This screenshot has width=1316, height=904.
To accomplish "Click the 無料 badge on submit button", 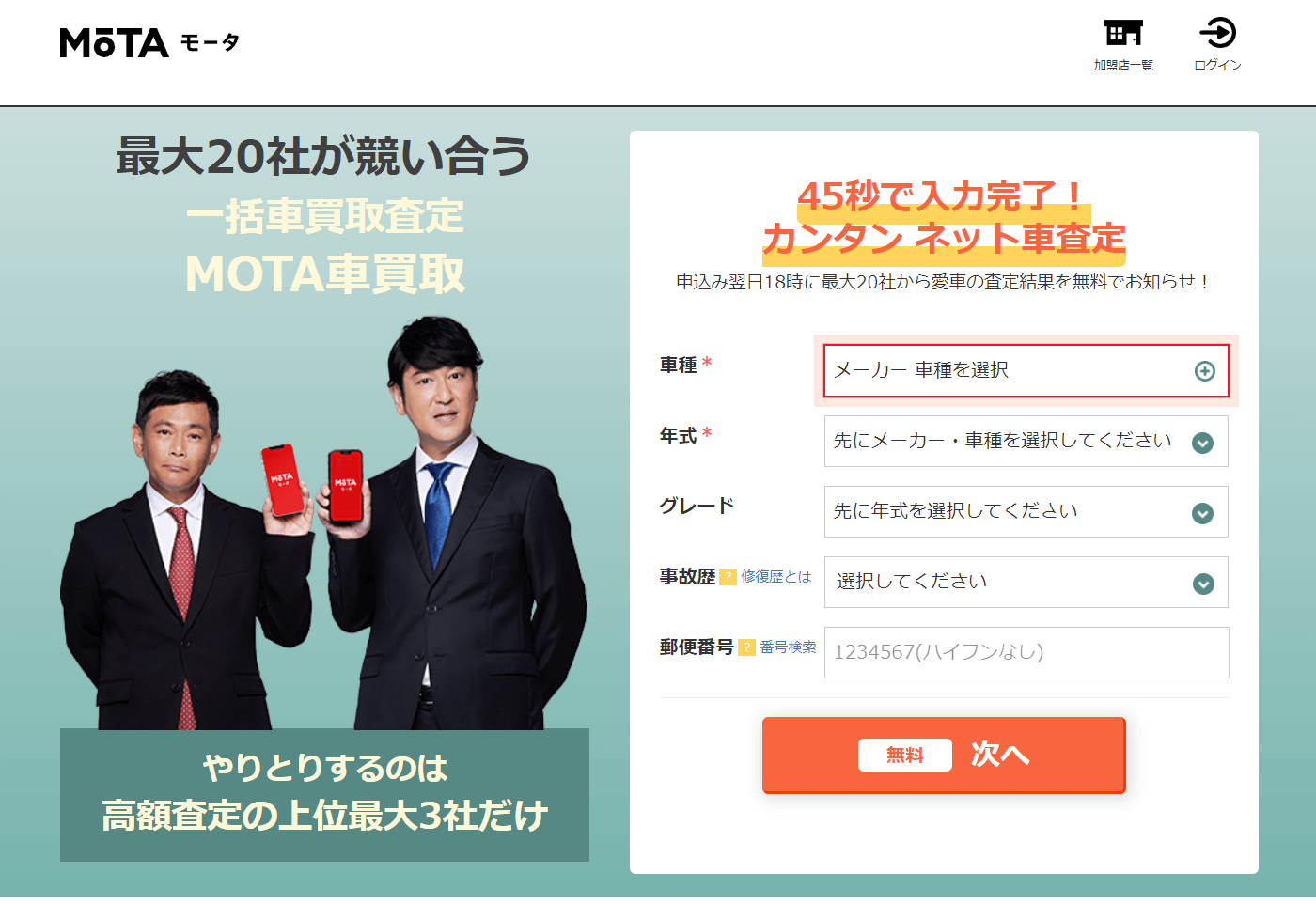I will (x=905, y=755).
